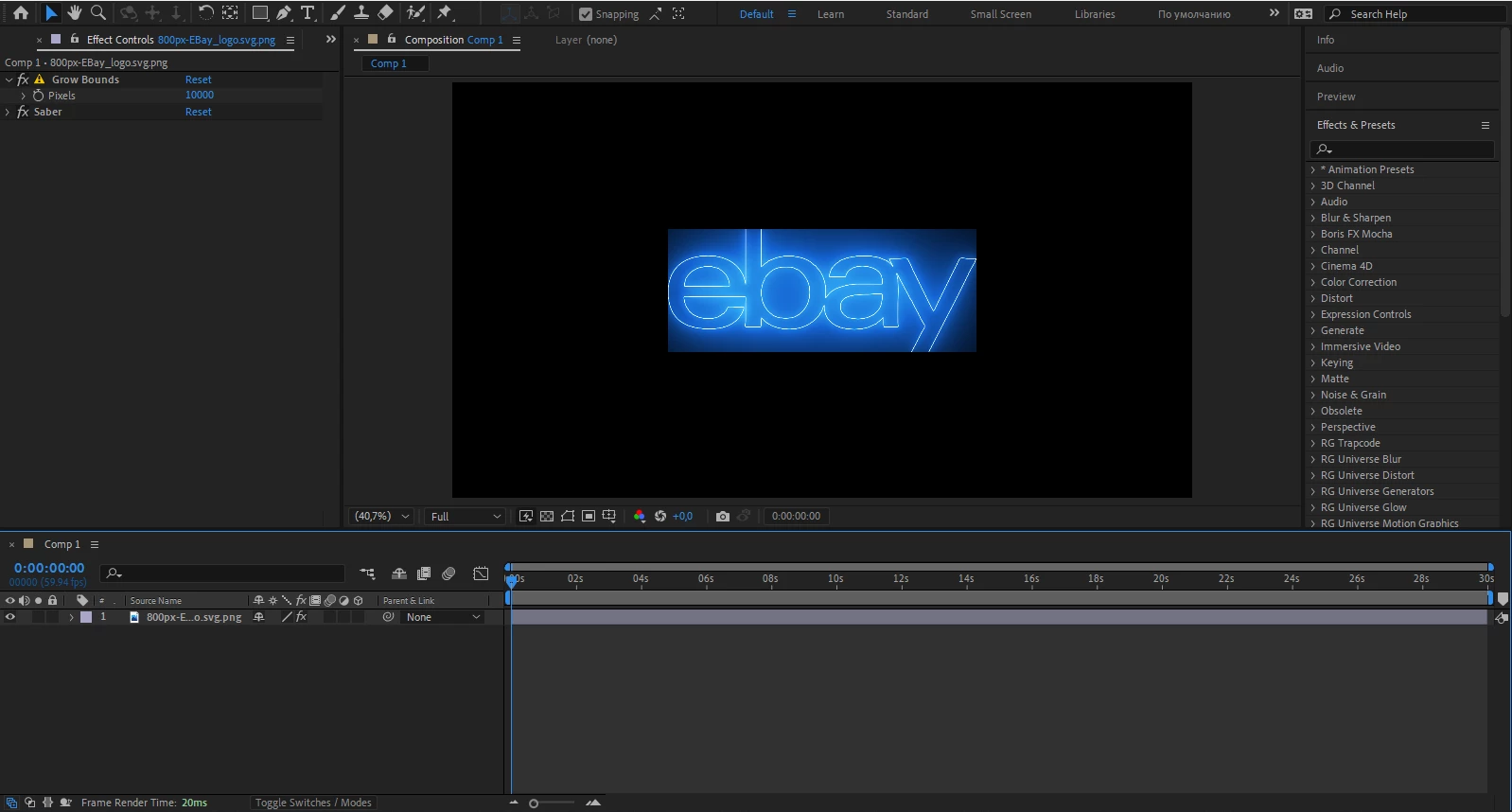Click the Comp 1 breadcrumb tab in viewer

point(394,63)
